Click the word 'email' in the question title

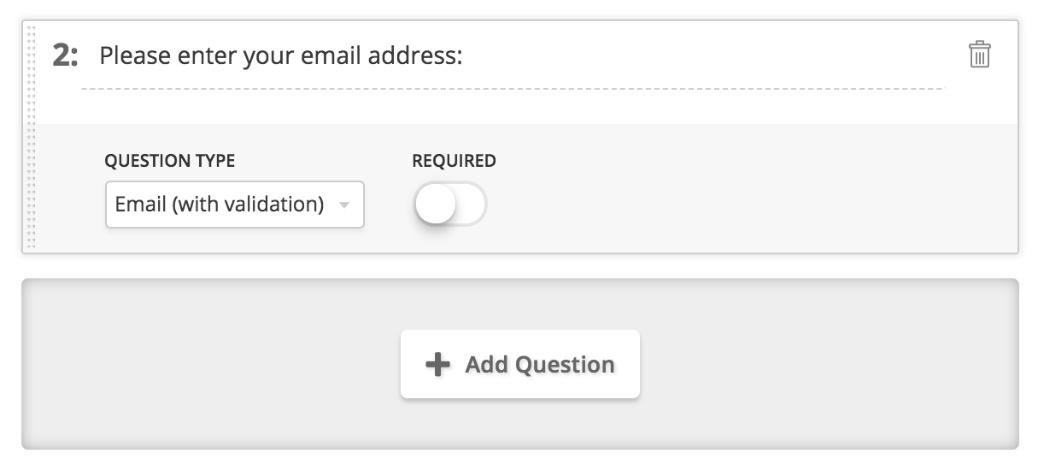pos(326,56)
